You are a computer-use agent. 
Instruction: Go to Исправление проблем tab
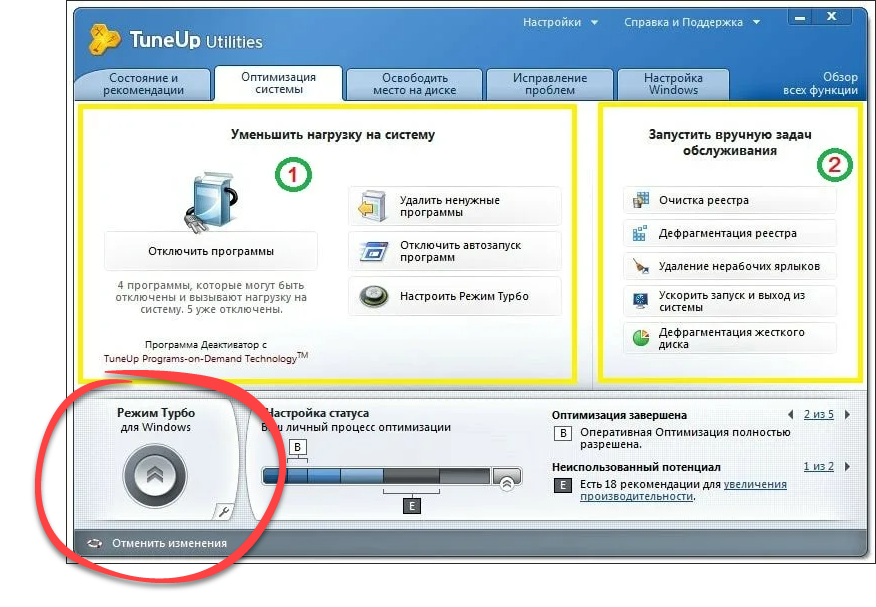point(550,84)
